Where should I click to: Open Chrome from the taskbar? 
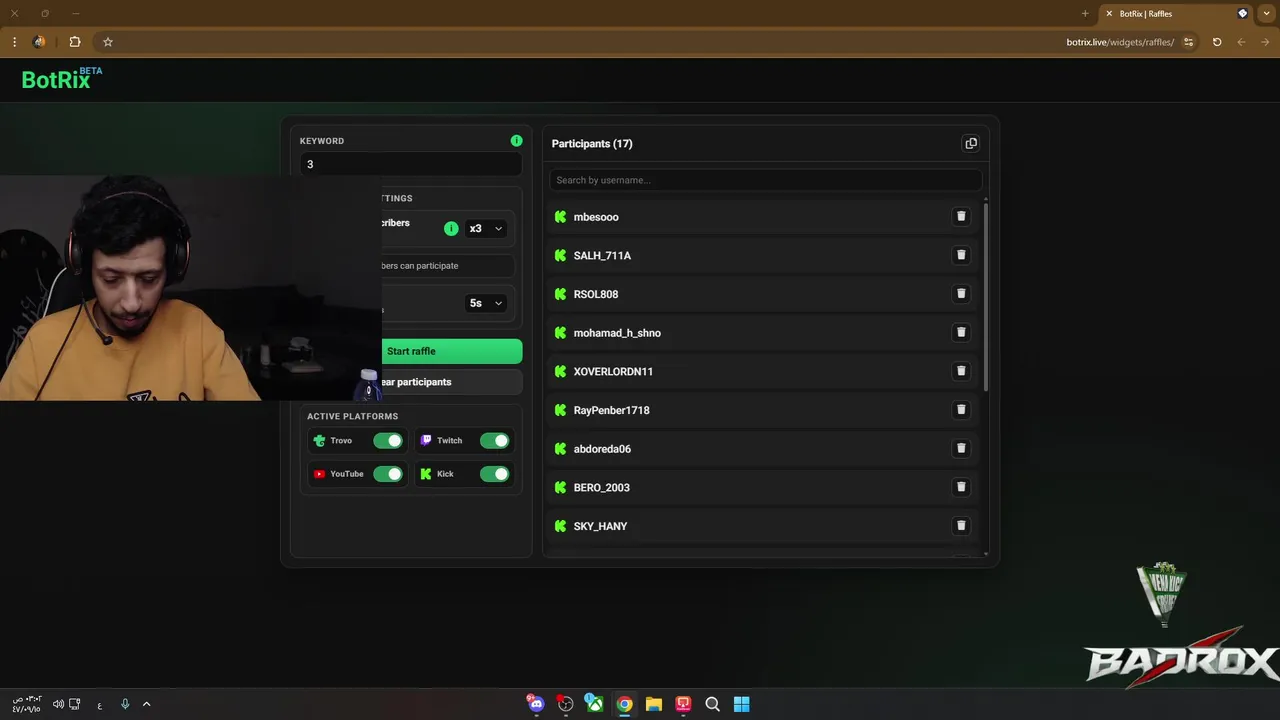[624, 704]
